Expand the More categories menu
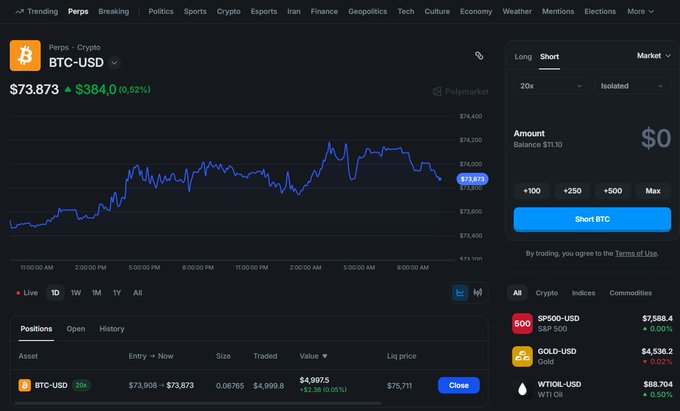 [641, 12]
